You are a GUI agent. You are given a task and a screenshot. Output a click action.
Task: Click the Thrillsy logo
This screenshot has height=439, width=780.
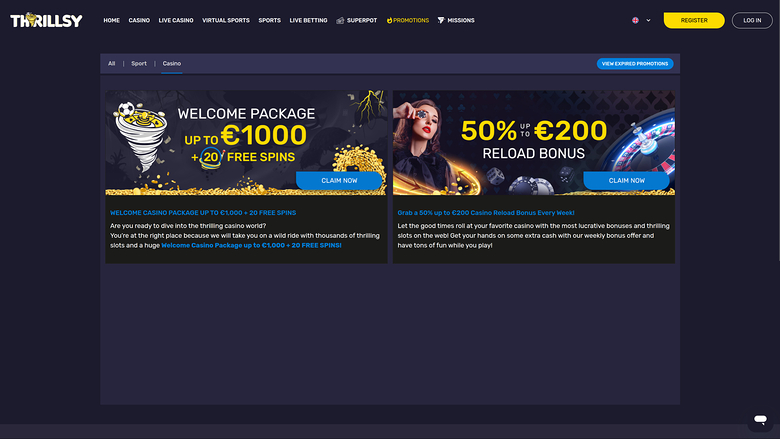[46, 20]
